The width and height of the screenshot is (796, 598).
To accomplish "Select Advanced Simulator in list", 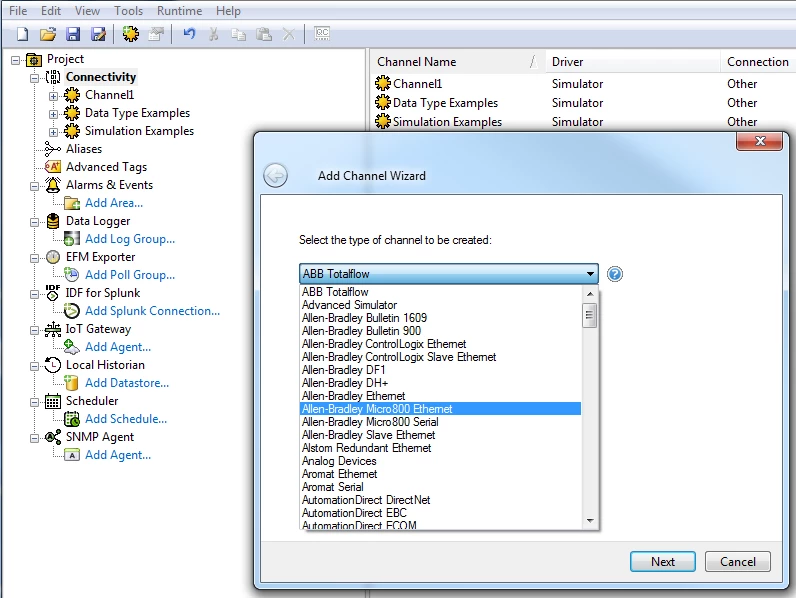I will [440, 305].
